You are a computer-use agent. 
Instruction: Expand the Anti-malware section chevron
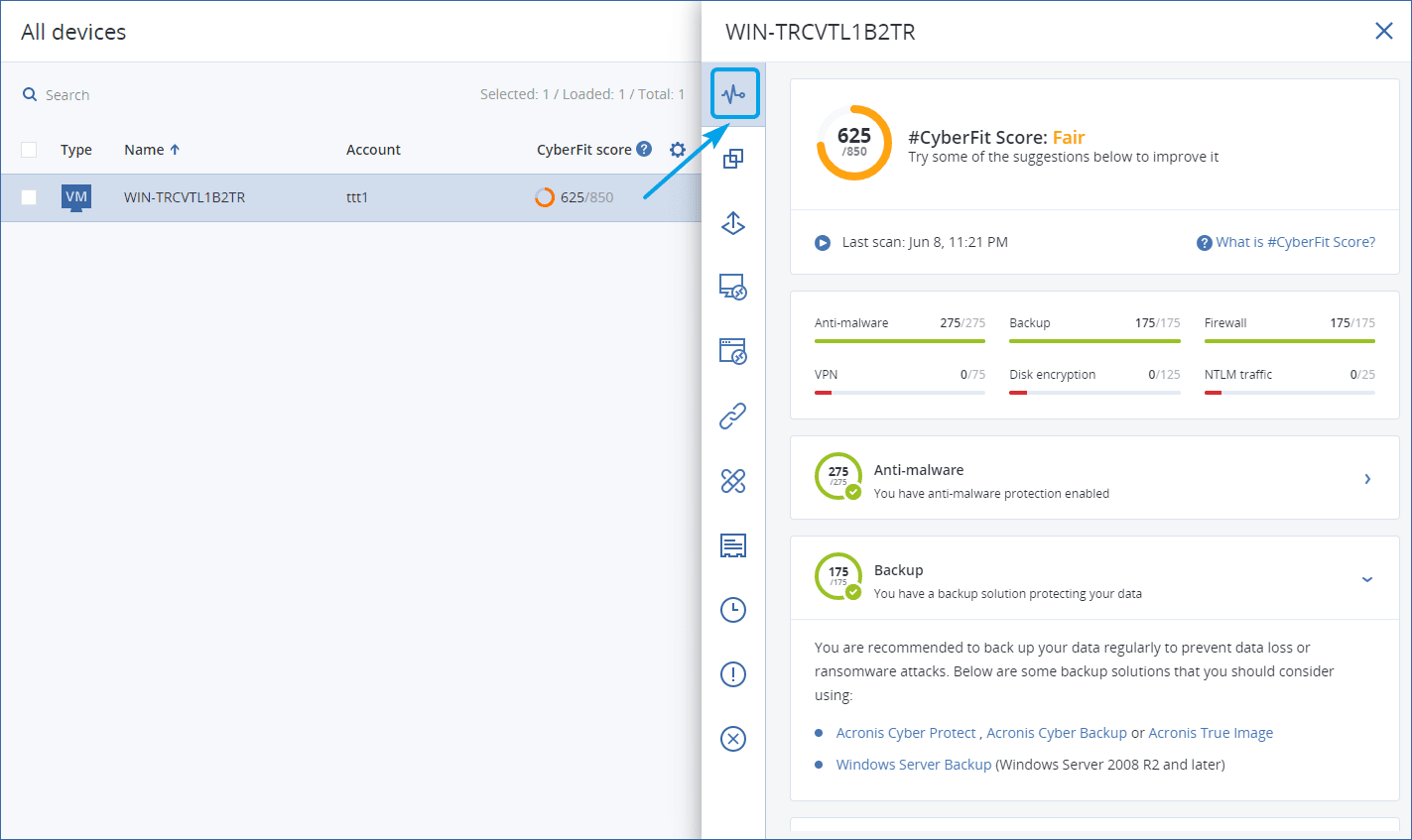(1367, 479)
